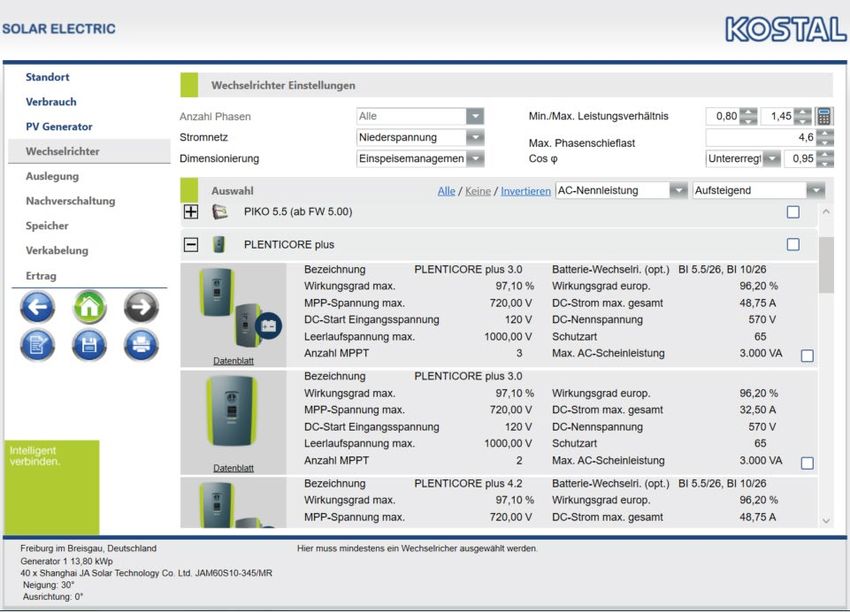This screenshot has height=613, width=850.
Task: Open the Standort section
Action: [x=47, y=77]
